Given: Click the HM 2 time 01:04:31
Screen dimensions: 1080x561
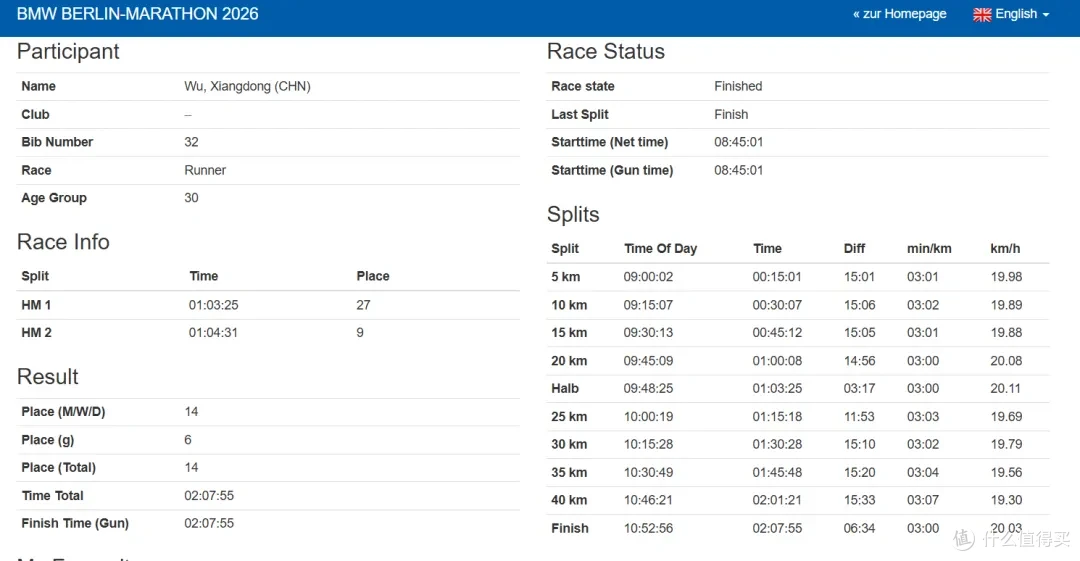Looking at the screenshot, I should pos(214,332).
